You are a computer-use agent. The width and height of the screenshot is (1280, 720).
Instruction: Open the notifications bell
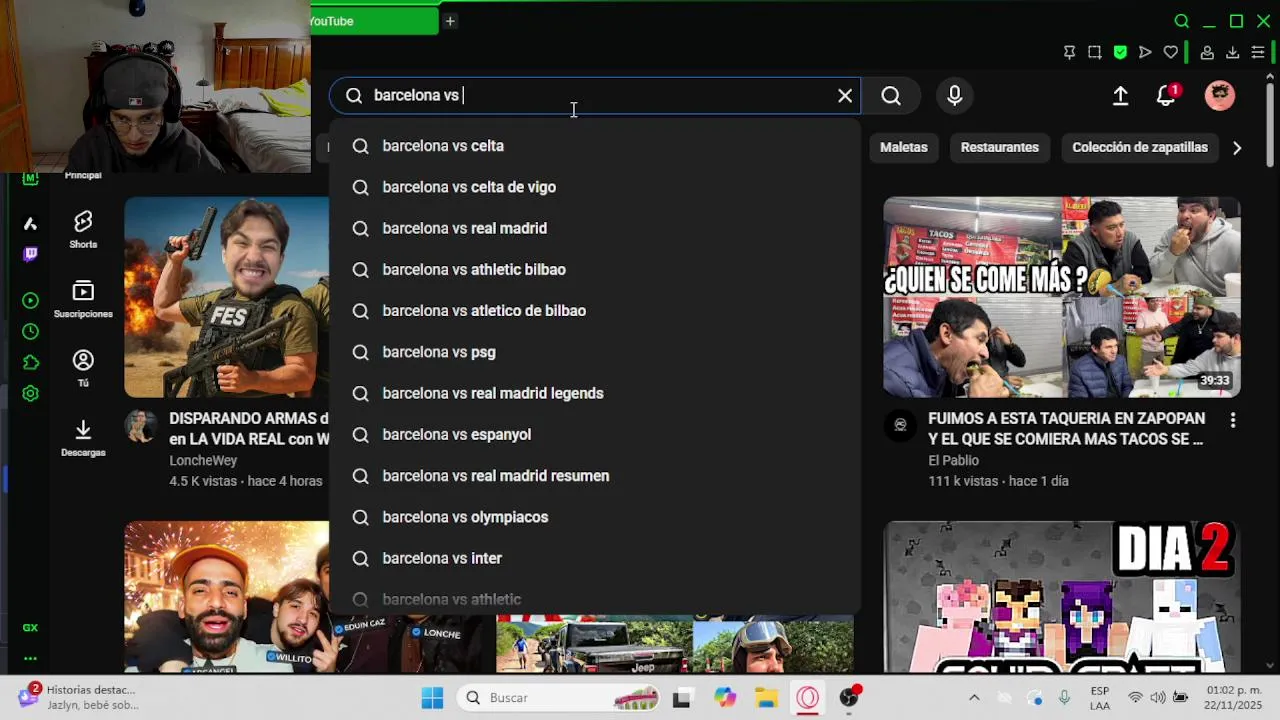pyautogui.click(x=1166, y=95)
